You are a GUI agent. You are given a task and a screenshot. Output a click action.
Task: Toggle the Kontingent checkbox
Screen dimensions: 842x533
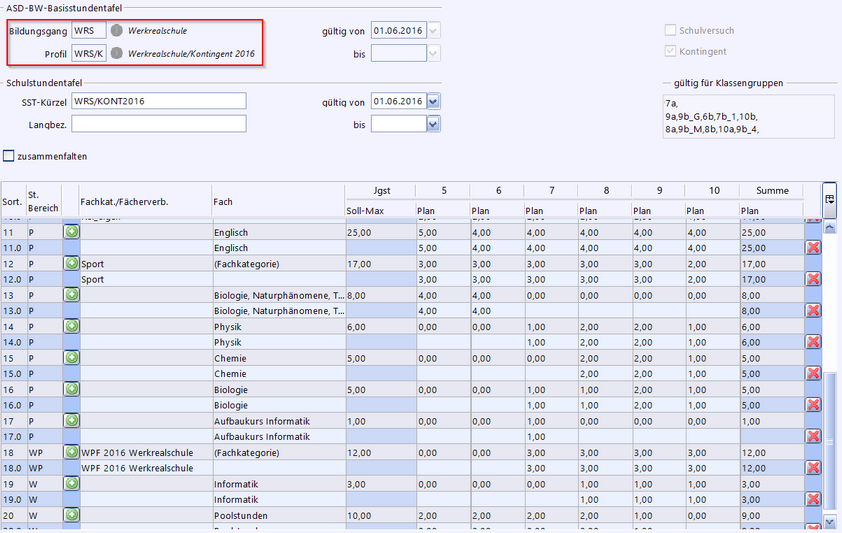(671, 51)
